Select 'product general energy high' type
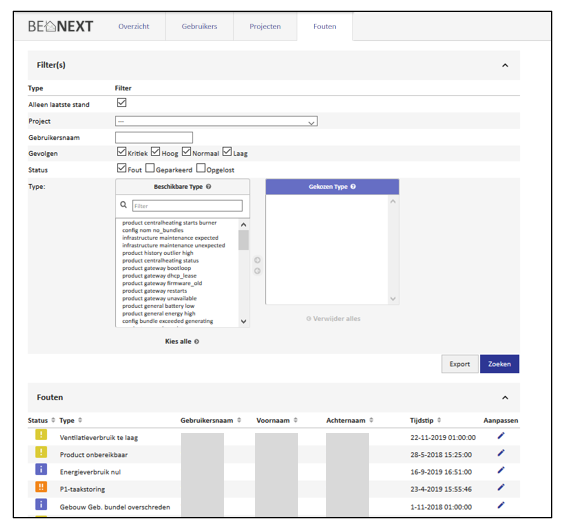Viewport: 564px width, 528px height. click(159, 313)
